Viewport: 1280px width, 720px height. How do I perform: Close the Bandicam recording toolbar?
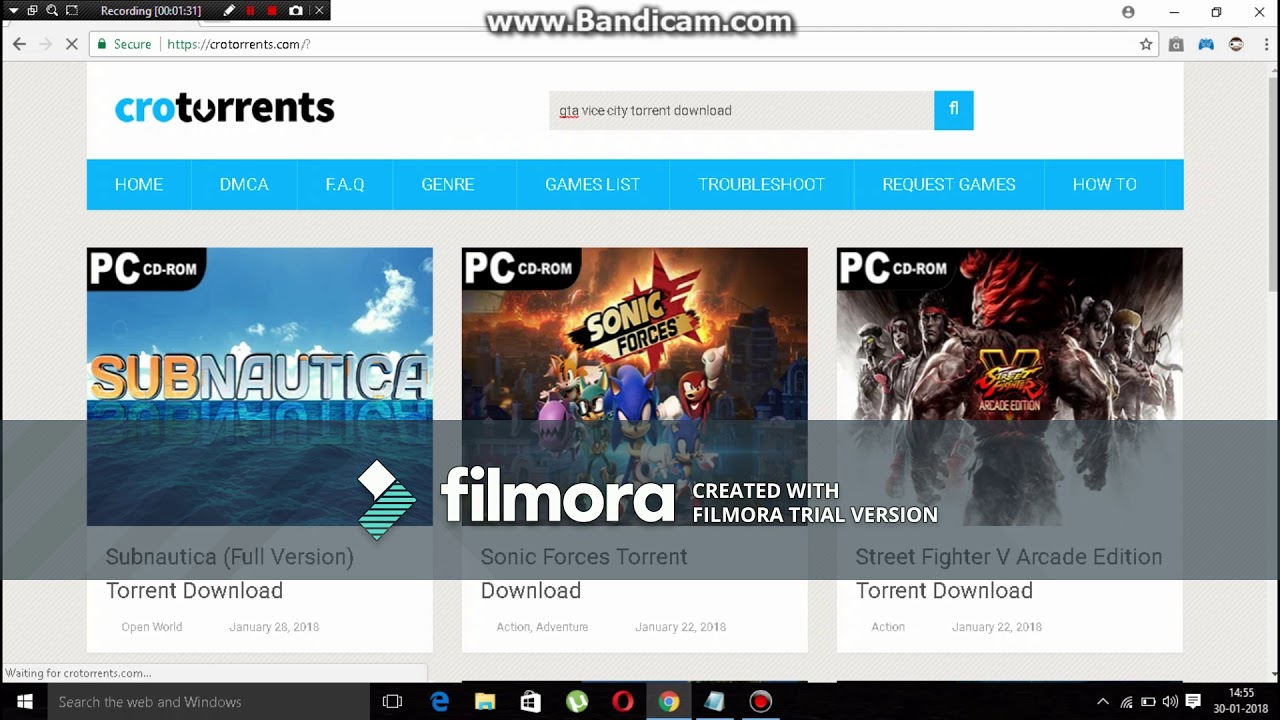pyautogui.click(x=319, y=11)
